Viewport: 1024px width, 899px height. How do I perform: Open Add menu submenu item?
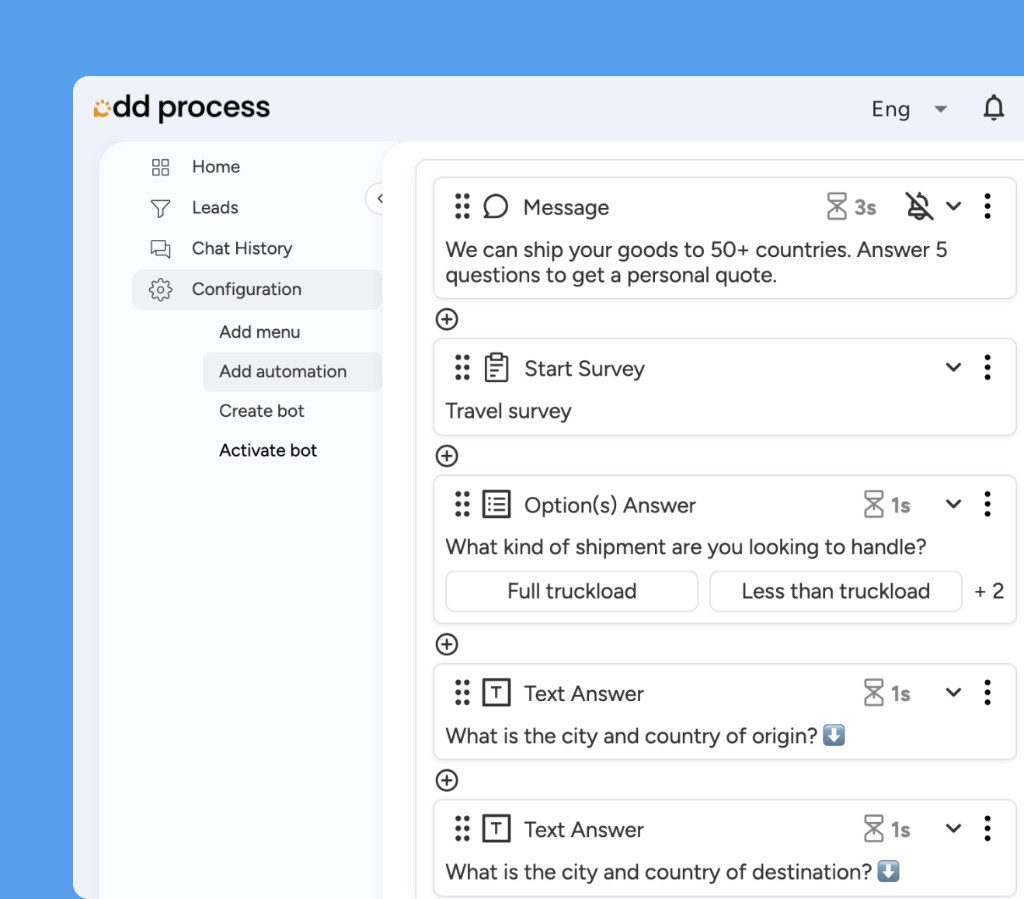[259, 332]
